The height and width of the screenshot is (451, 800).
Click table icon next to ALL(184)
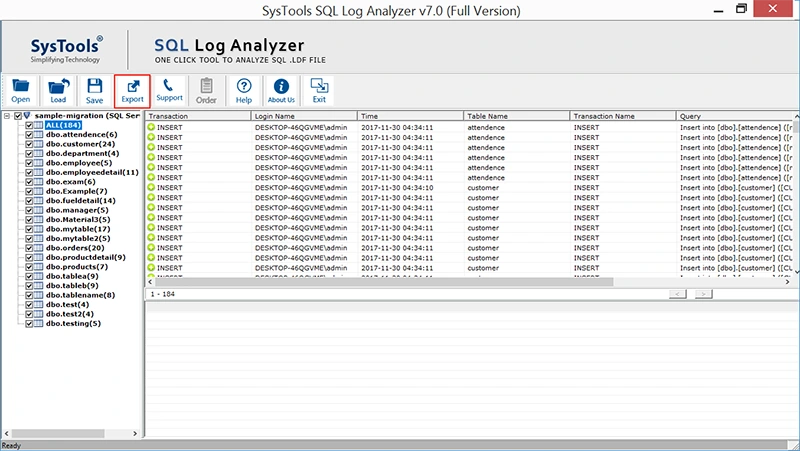point(38,125)
